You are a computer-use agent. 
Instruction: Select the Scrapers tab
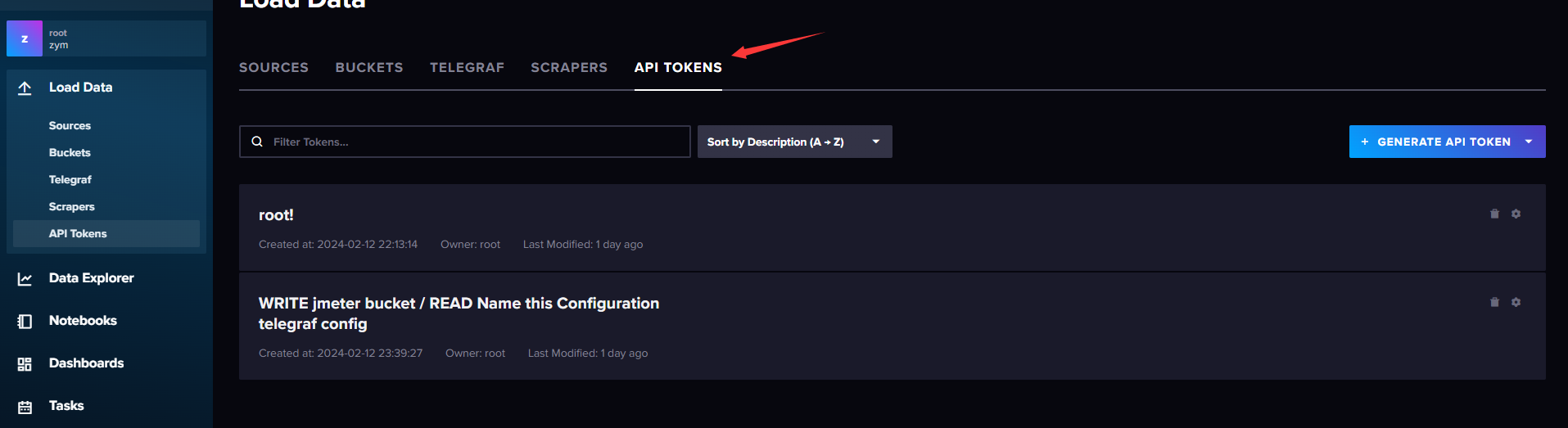pos(569,67)
